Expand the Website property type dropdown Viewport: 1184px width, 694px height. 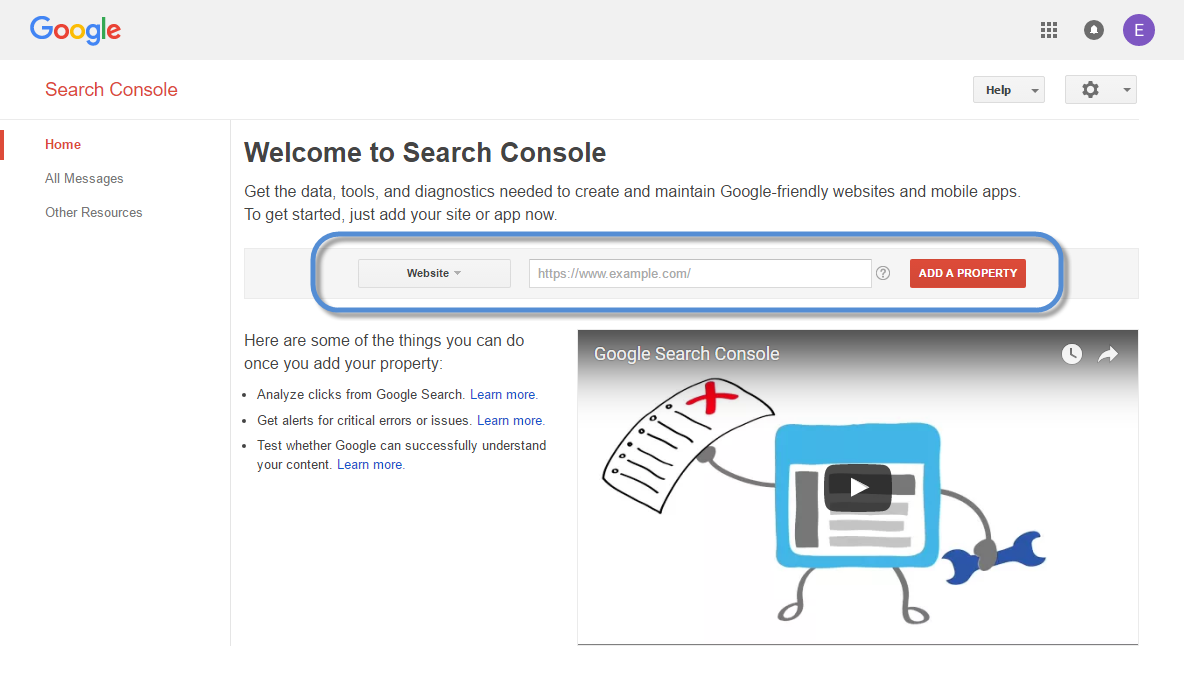tap(434, 273)
